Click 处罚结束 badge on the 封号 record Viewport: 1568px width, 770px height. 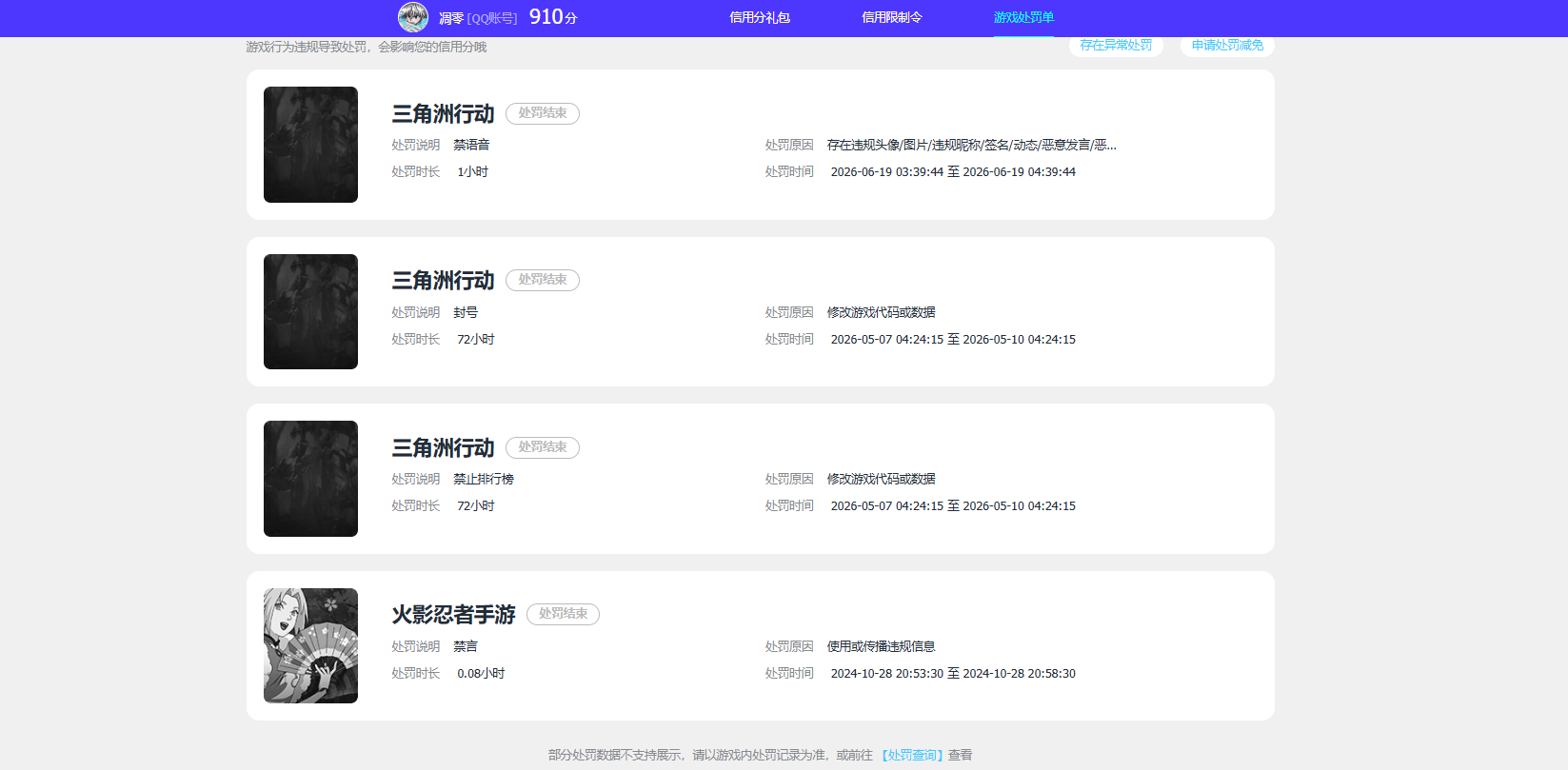(543, 280)
